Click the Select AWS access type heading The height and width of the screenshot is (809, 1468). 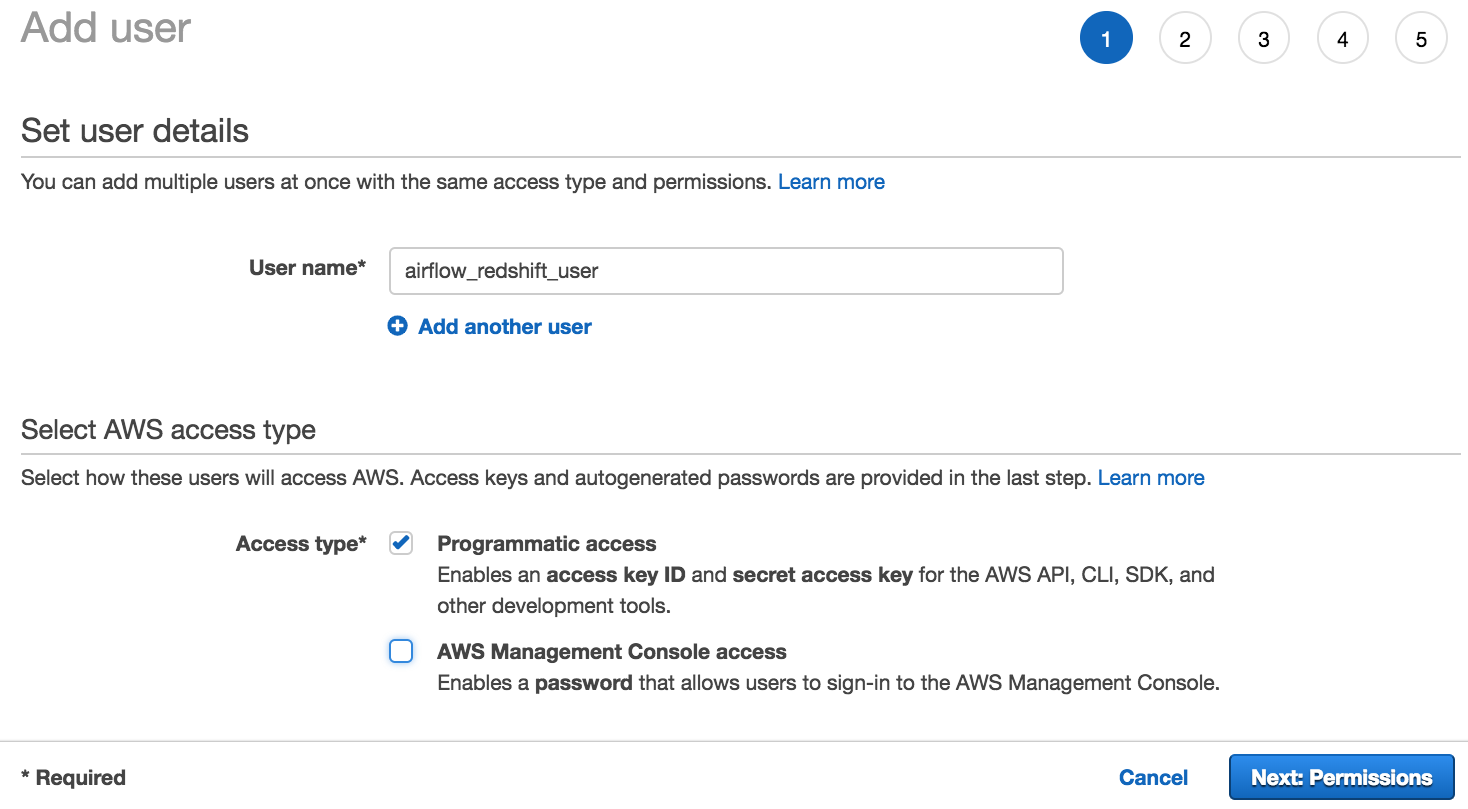click(168, 429)
